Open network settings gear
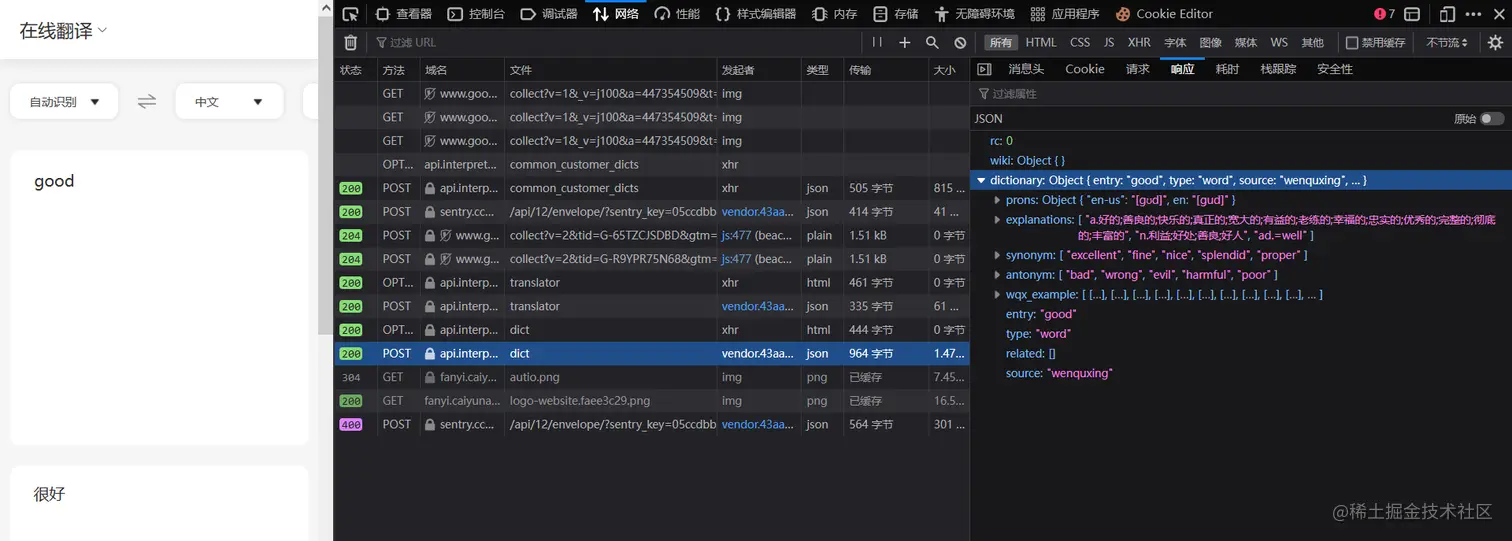 pos(1495,42)
